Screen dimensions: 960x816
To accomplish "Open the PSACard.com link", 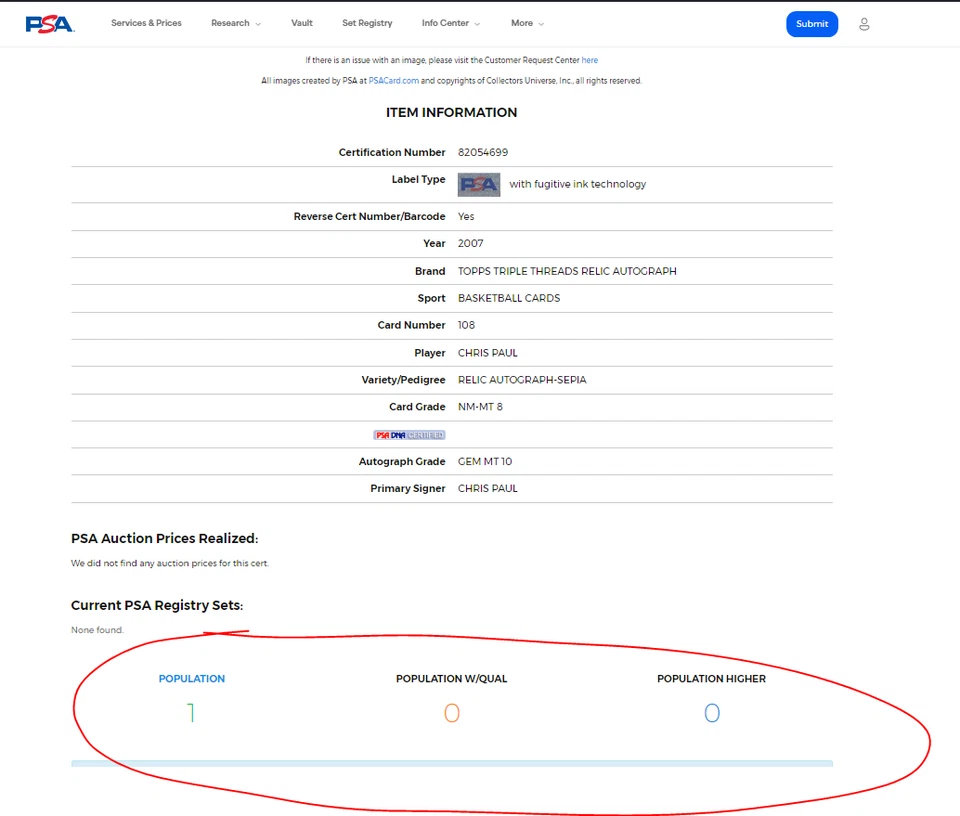I will pos(394,81).
